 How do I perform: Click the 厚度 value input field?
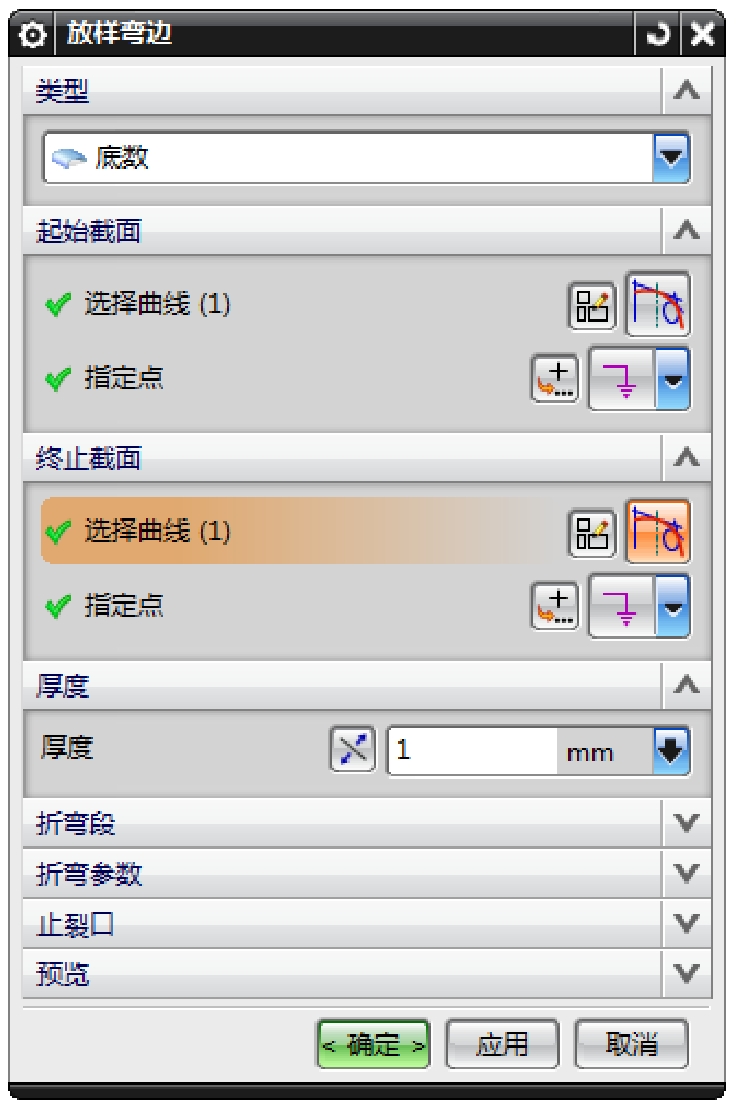click(472, 750)
